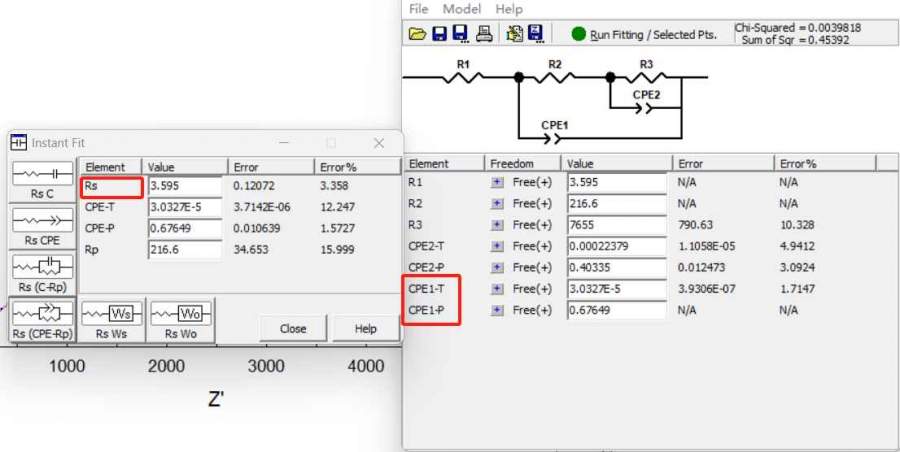Toggle freedom button for CPE1-P row

pos(497,310)
